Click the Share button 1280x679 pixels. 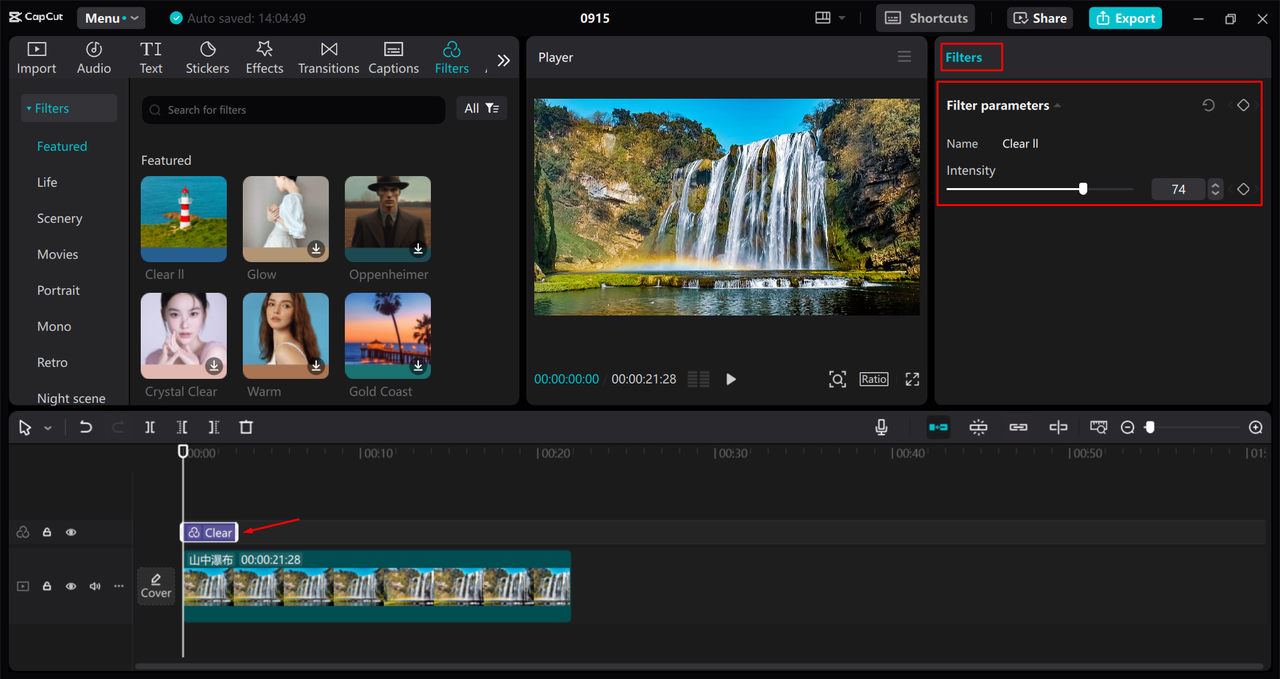(x=1041, y=18)
